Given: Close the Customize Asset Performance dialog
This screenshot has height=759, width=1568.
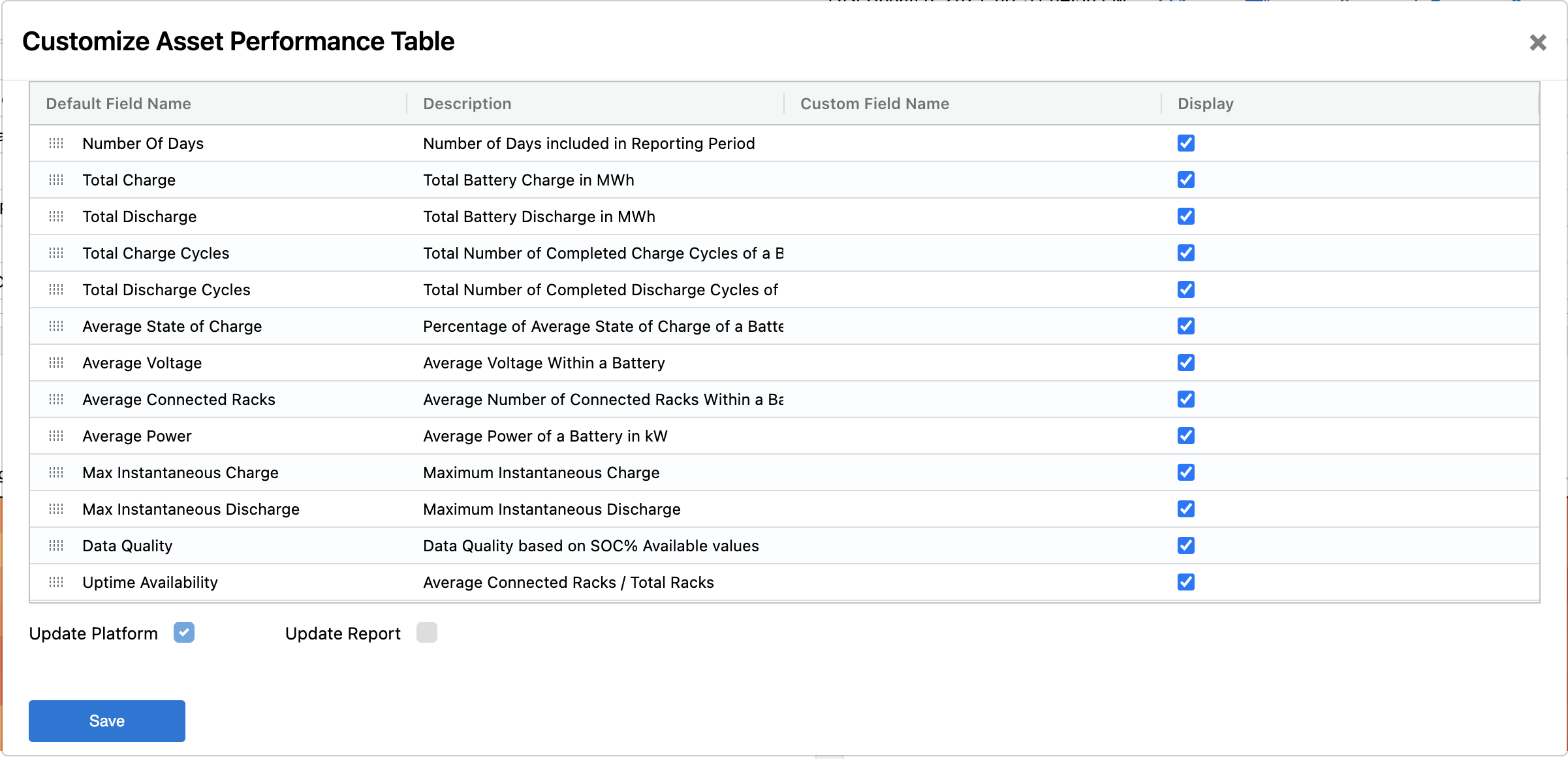Looking at the screenshot, I should point(1538,42).
